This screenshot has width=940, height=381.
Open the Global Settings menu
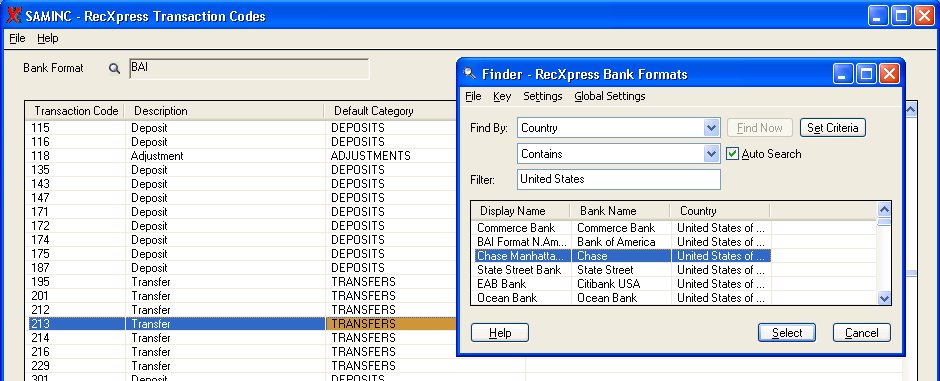[x=610, y=96]
